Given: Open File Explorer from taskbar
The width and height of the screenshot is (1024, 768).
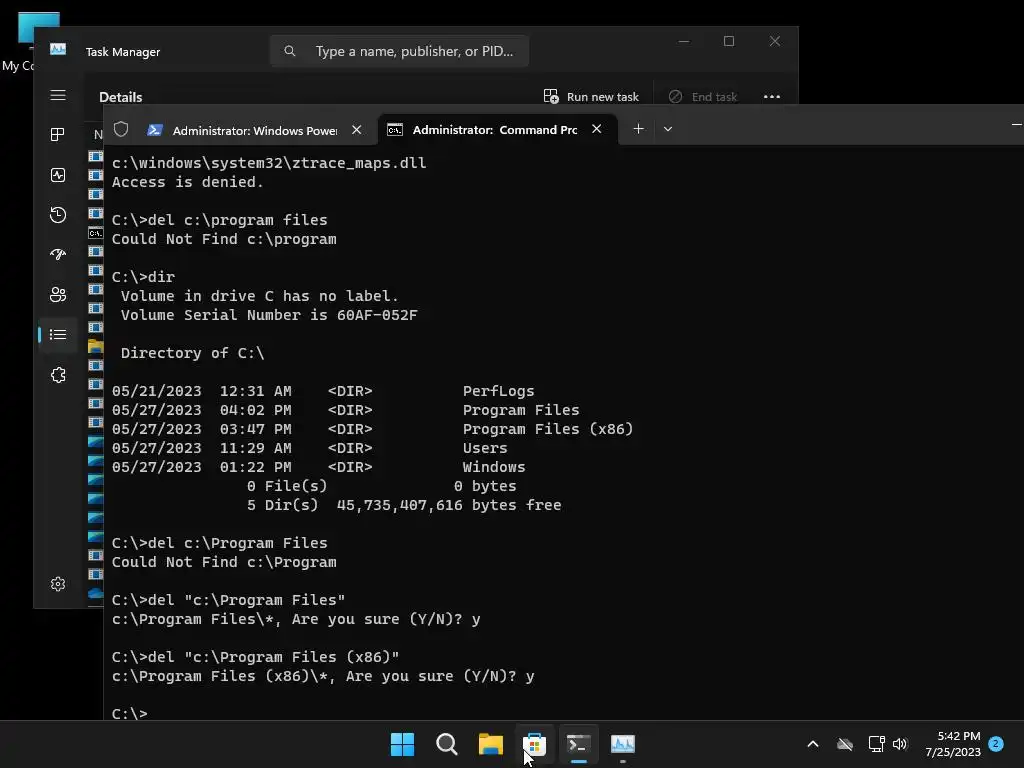Looking at the screenshot, I should (x=490, y=744).
